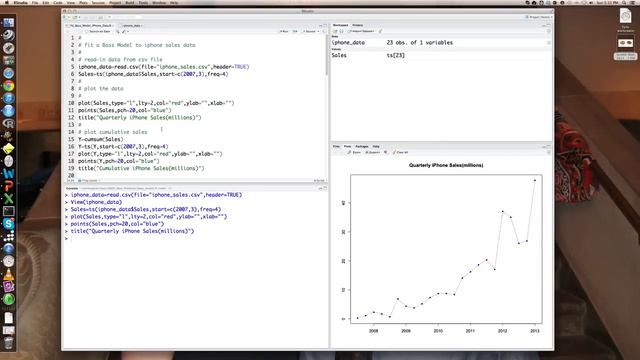Click the save workspace icon
This screenshot has height=360, width=640.
pyautogui.click(x=342, y=31)
